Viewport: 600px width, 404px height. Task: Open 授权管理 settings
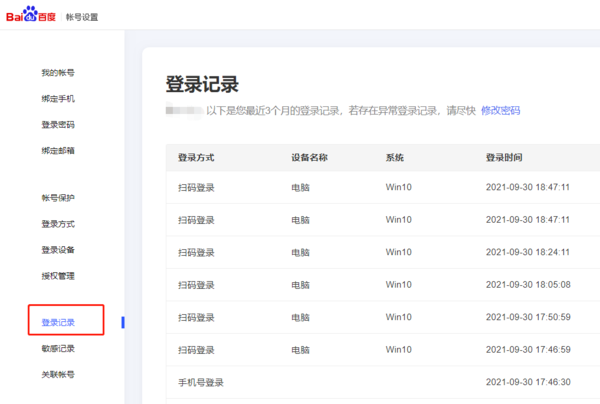(x=58, y=276)
